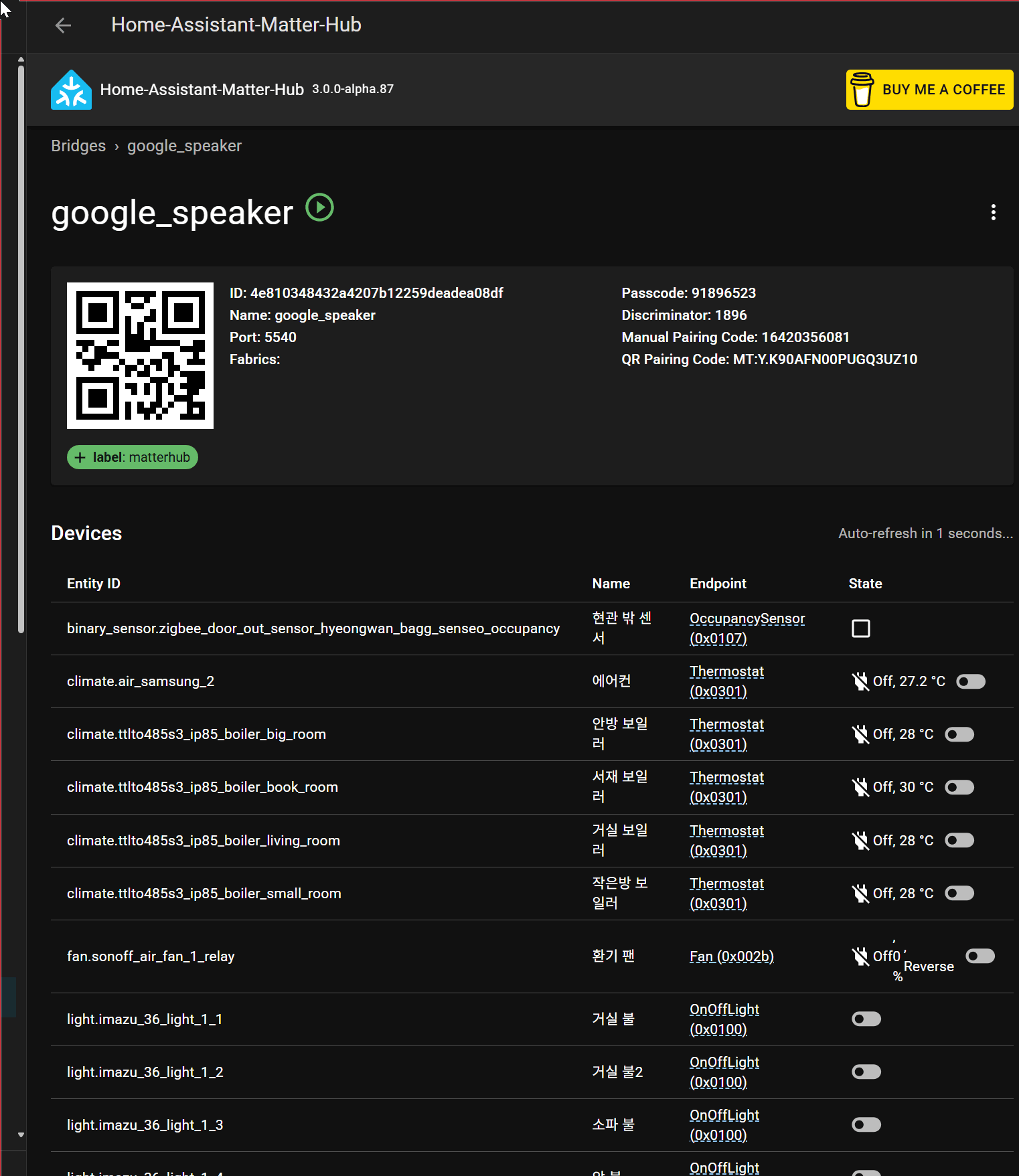
Task: Click the Buy Me A Coffee button
Action: click(x=929, y=90)
